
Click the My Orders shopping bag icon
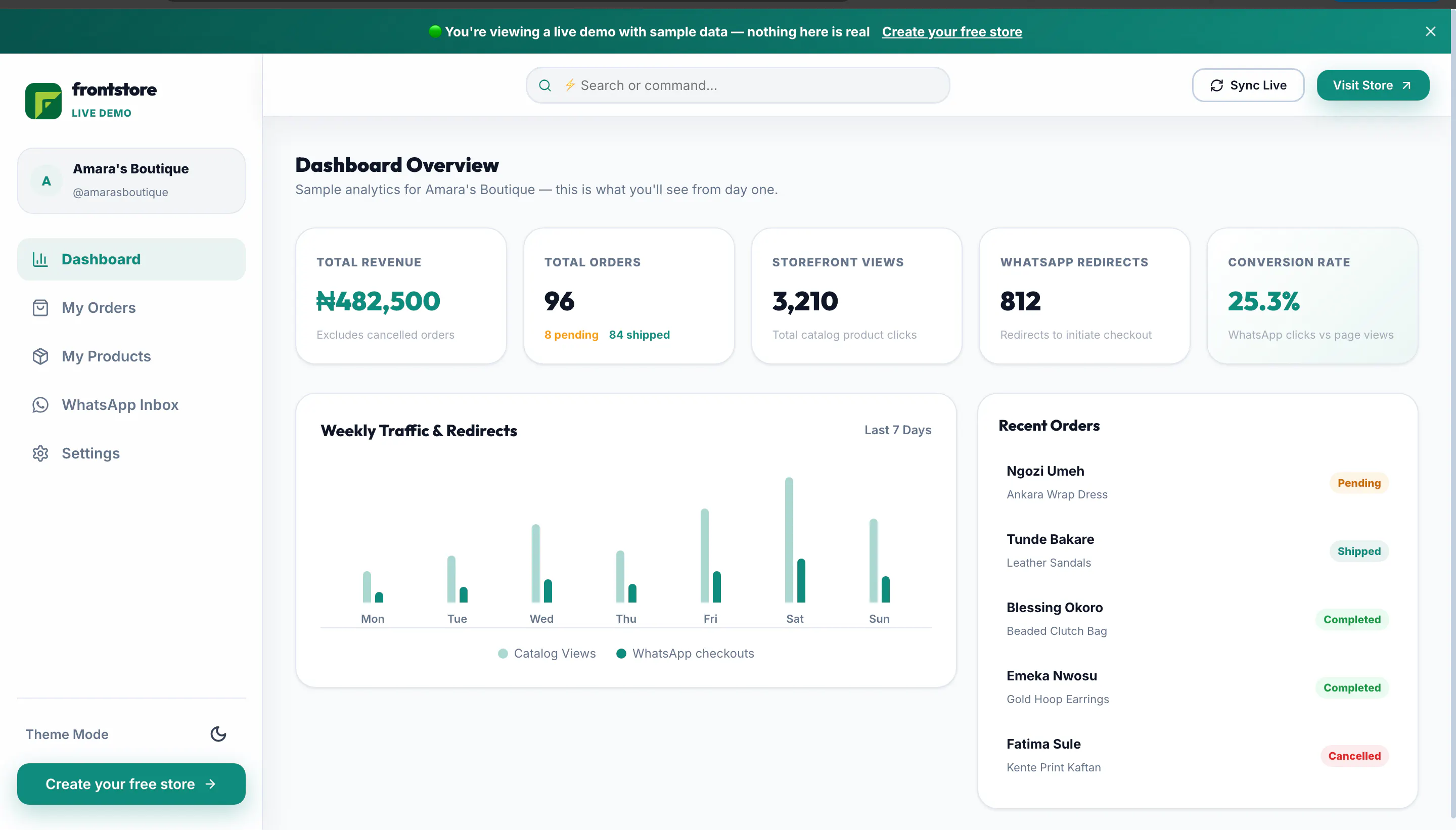(x=40, y=308)
